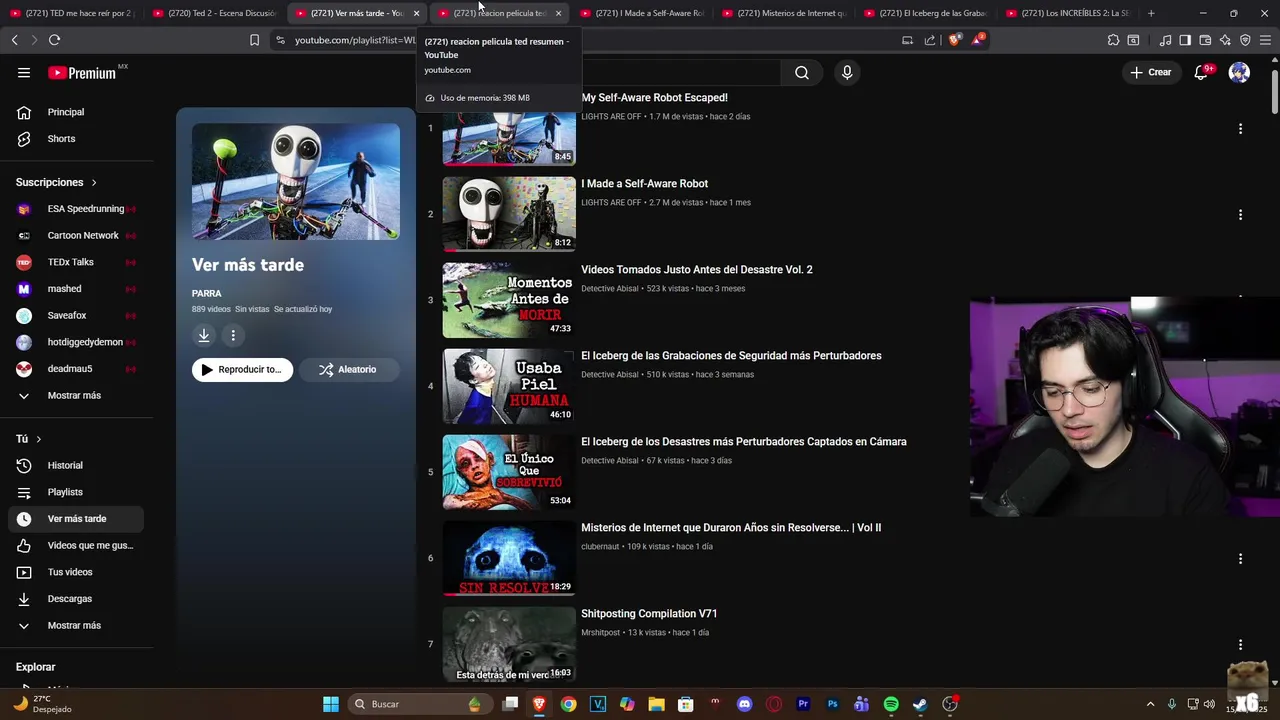Bookmark this page icon

tap(254, 40)
